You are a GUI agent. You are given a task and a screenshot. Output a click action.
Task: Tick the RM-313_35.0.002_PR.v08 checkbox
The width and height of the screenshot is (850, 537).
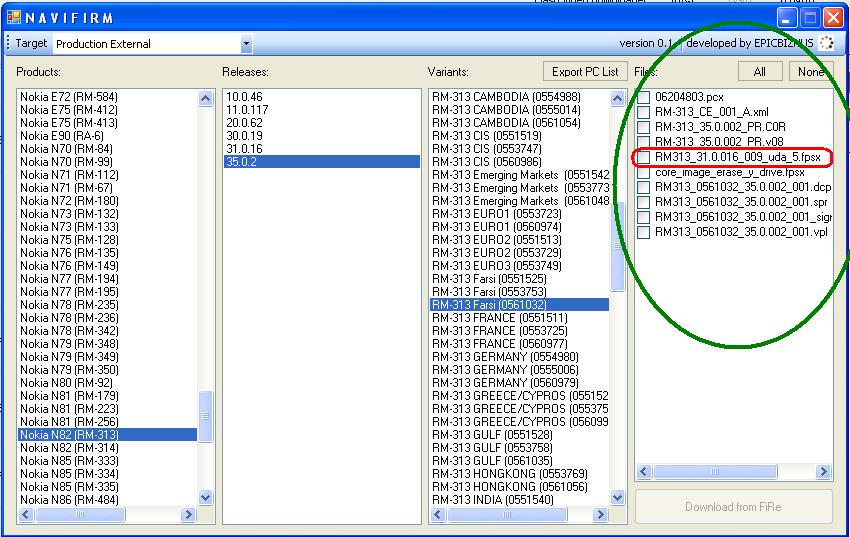click(x=643, y=142)
